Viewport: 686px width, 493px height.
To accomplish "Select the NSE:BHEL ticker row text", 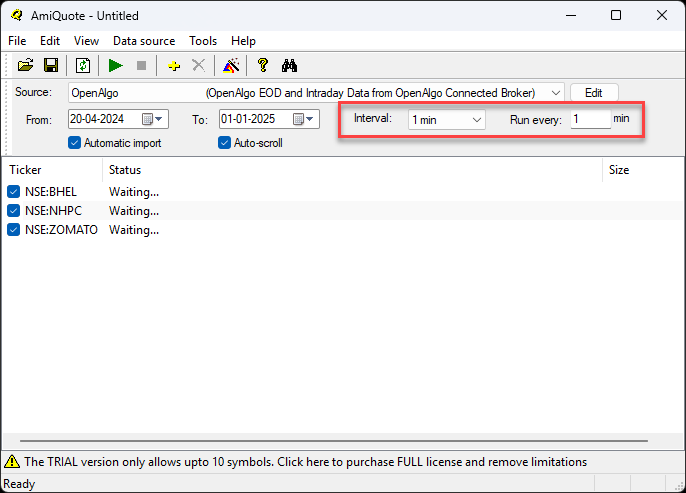I will (x=51, y=192).
